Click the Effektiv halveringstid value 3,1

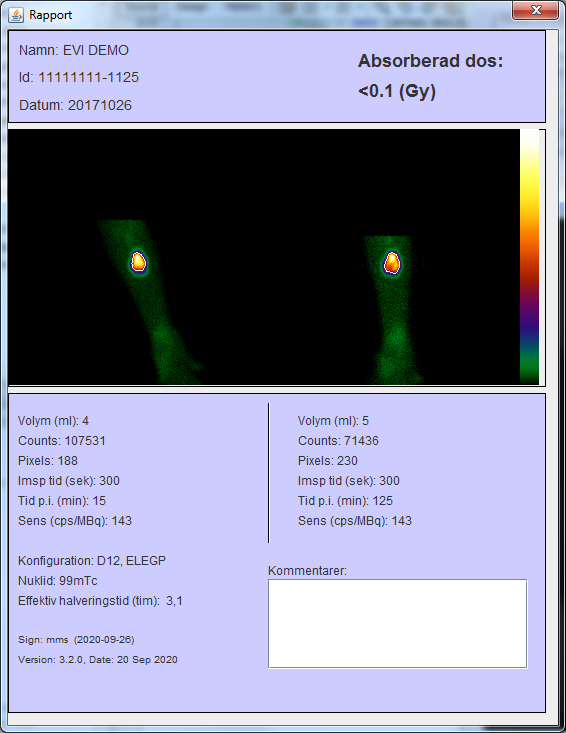[174, 601]
